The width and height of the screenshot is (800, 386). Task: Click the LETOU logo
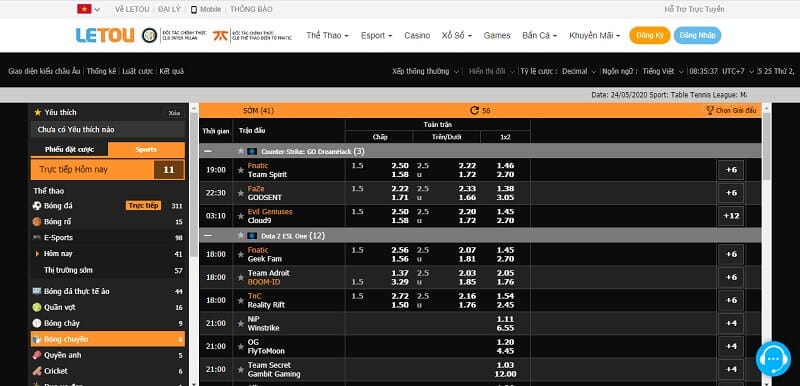[105, 35]
